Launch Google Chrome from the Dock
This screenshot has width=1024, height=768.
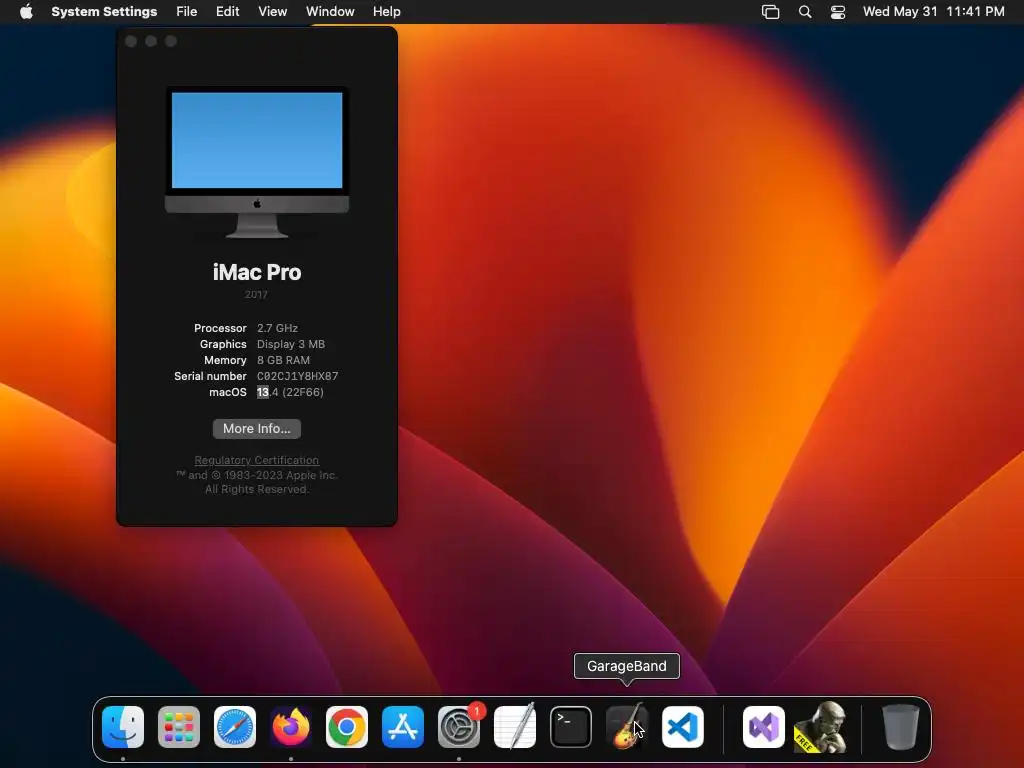(347, 727)
